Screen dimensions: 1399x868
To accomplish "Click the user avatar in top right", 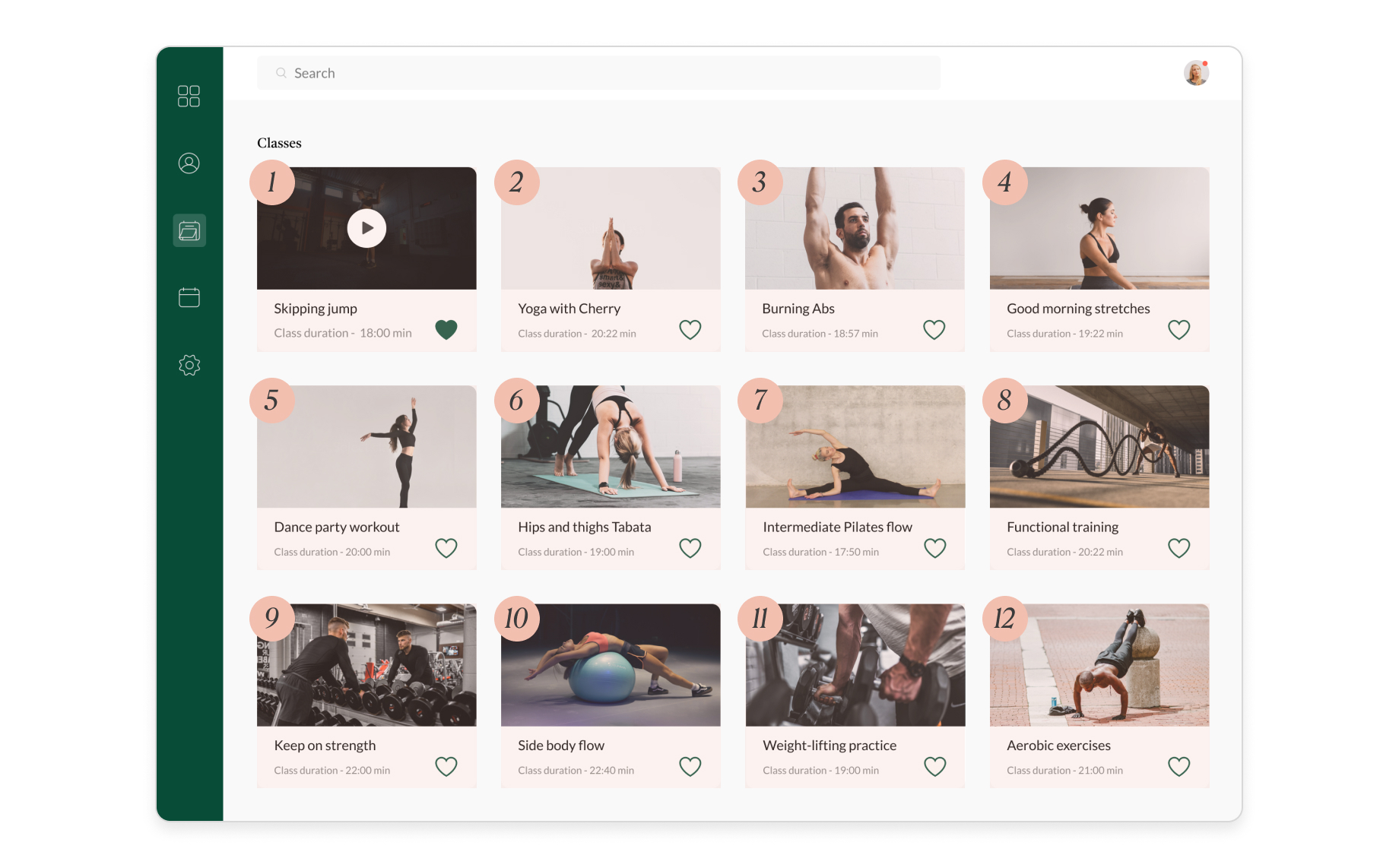I will pos(1195,73).
